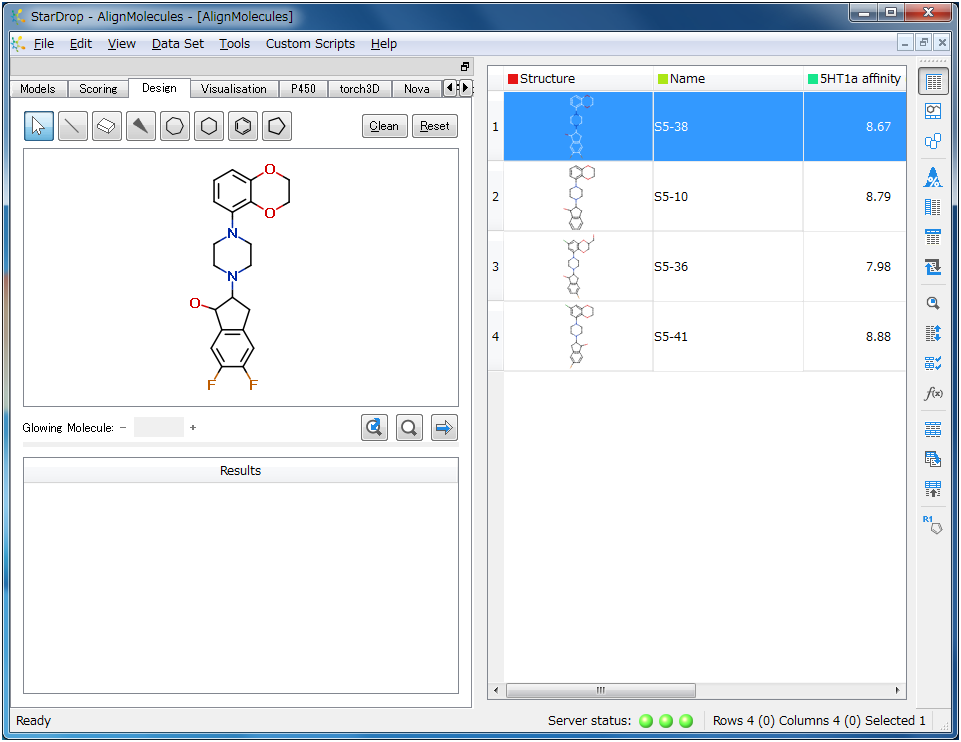Select the pointer selection tool
Viewport: 961px width, 742px height.
pos(39,126)
